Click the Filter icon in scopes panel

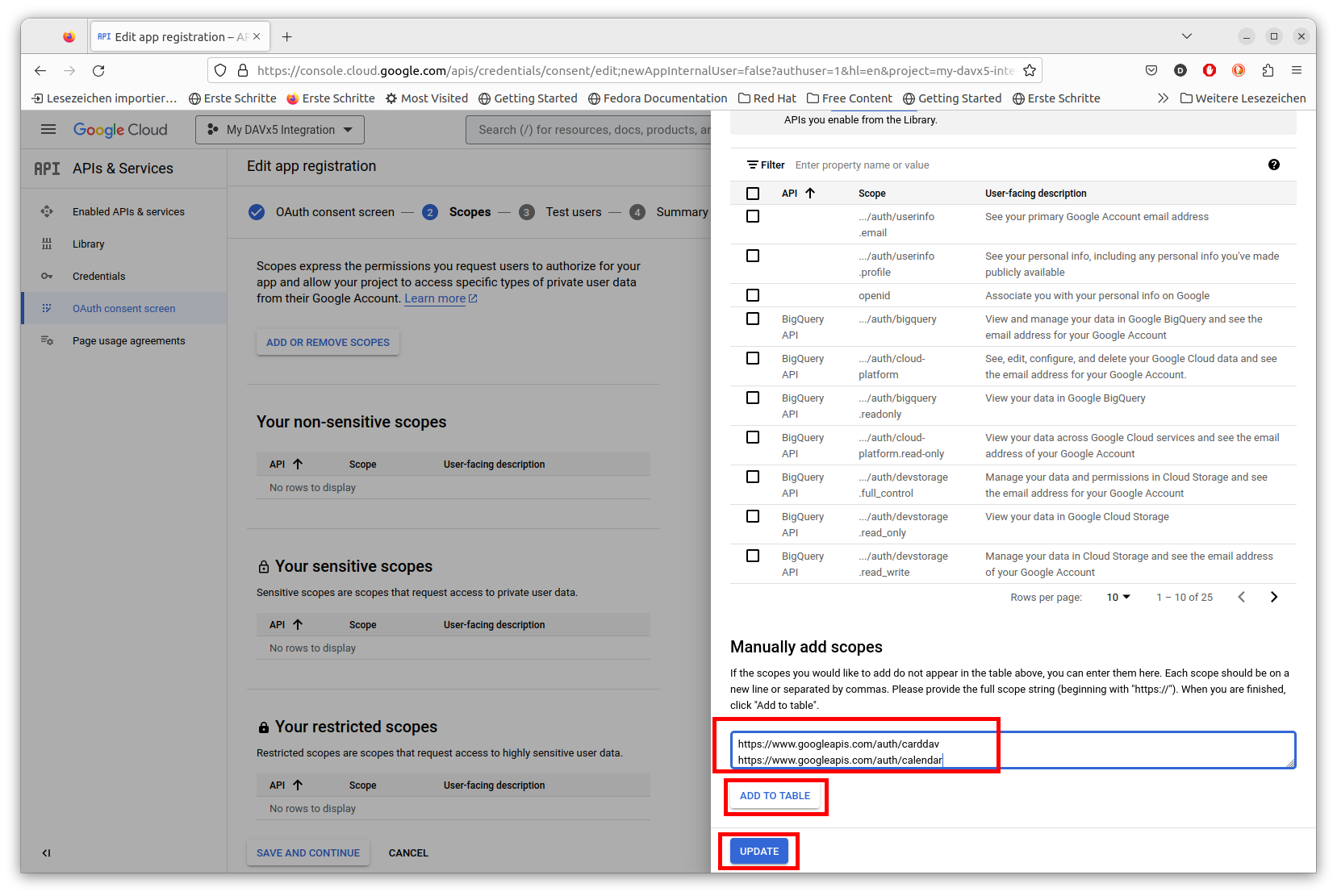753,165
